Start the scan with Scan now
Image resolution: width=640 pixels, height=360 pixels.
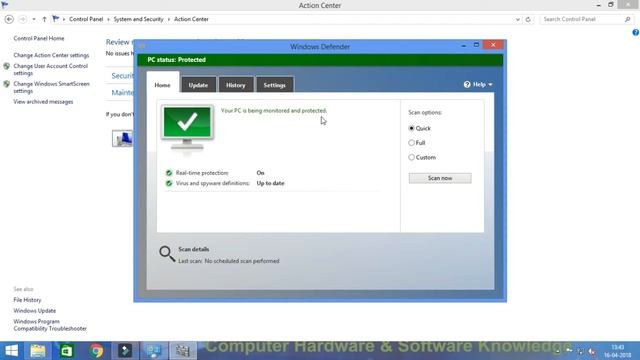[x=440, y=178]
